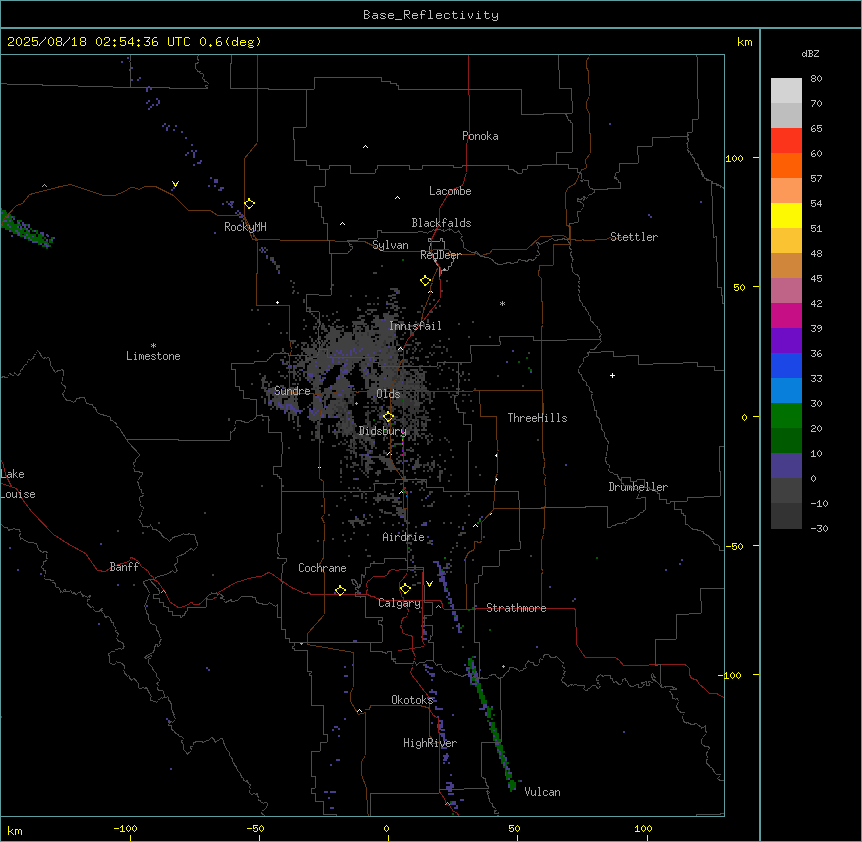Pick the bright yellow 54-51 dBZ swatch
Screen dimensions: 862x842
[x=786, y=215]
